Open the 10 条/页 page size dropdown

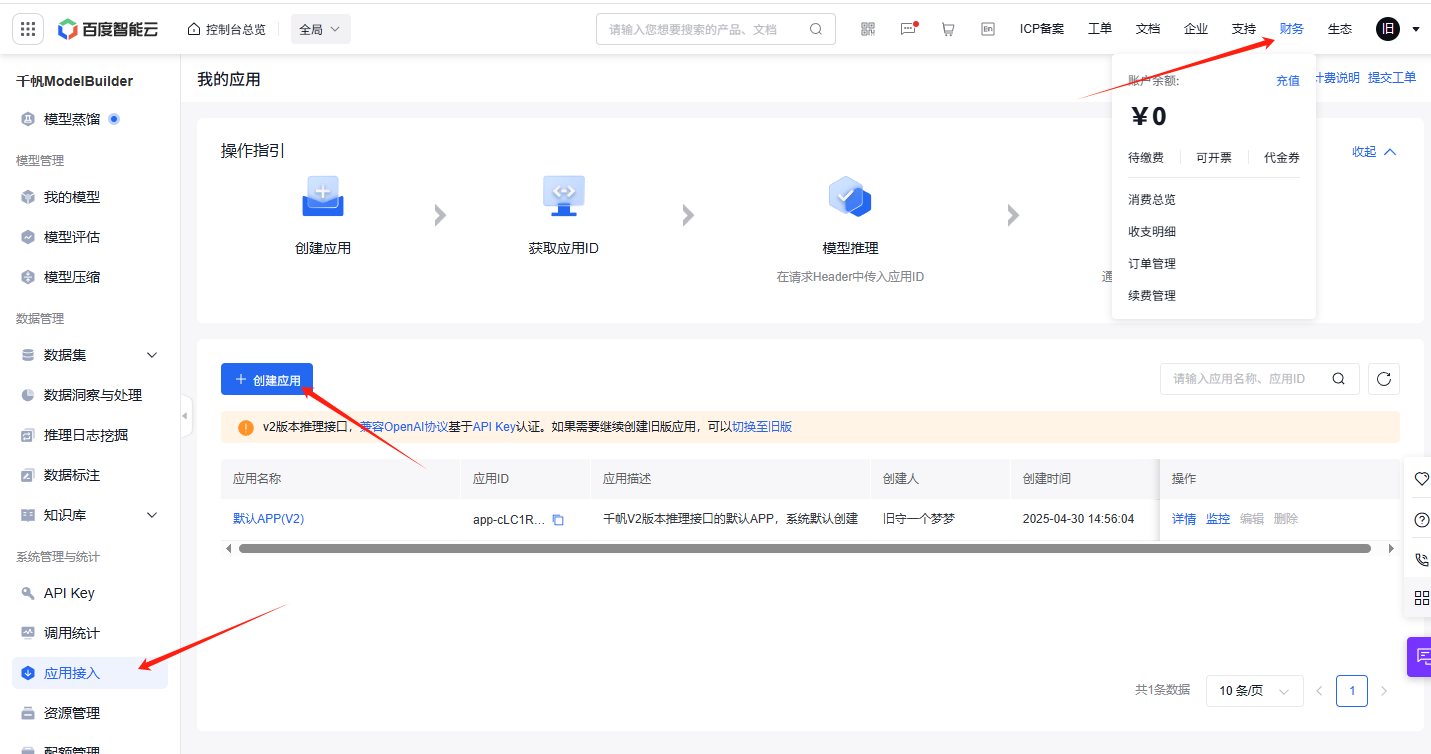[x=1254, y=691]
